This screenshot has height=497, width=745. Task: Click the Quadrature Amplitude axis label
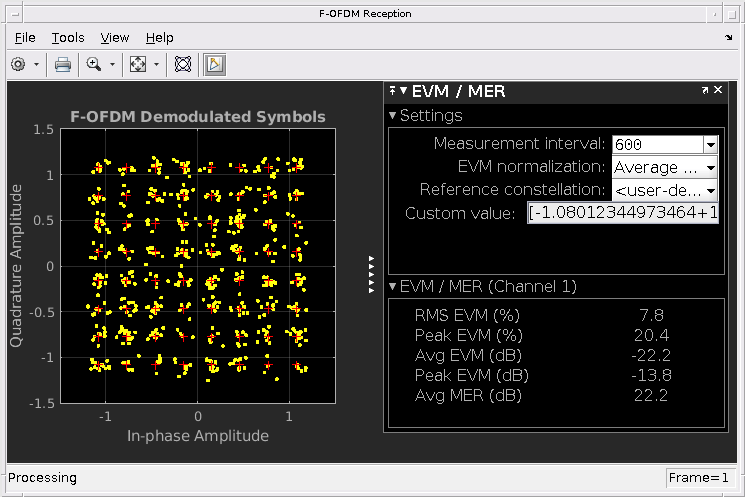point(16,266)
